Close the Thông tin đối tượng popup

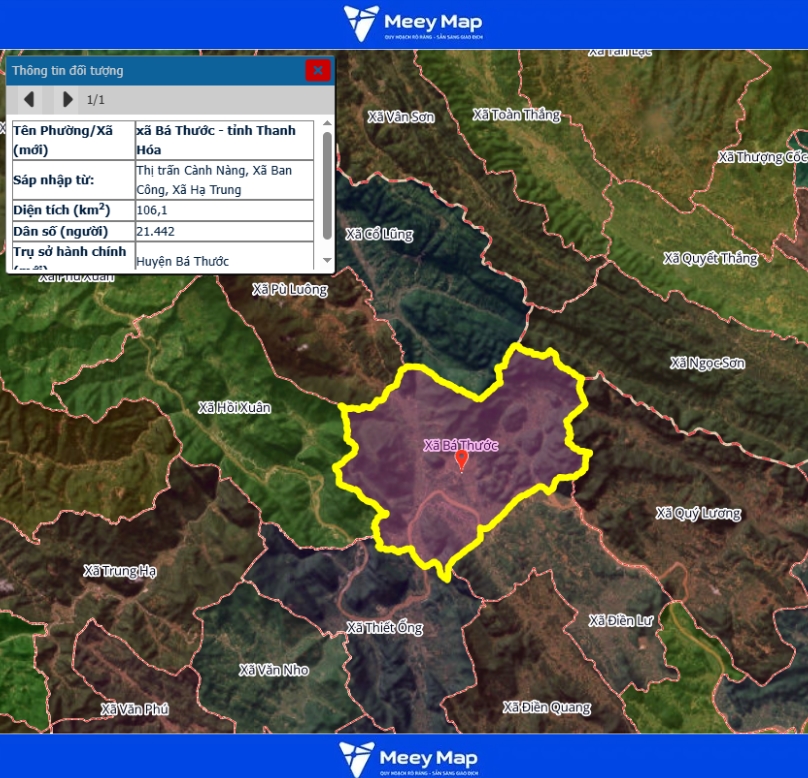[x=317, y=70]
